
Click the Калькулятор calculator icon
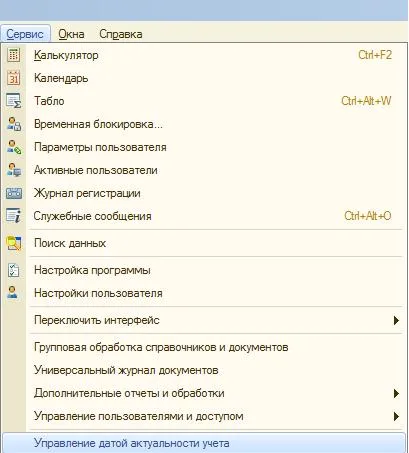14,55
